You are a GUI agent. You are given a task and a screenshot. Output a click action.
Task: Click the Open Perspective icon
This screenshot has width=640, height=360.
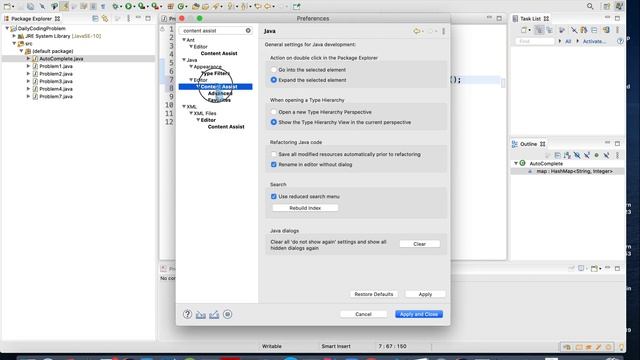(607, 6)
